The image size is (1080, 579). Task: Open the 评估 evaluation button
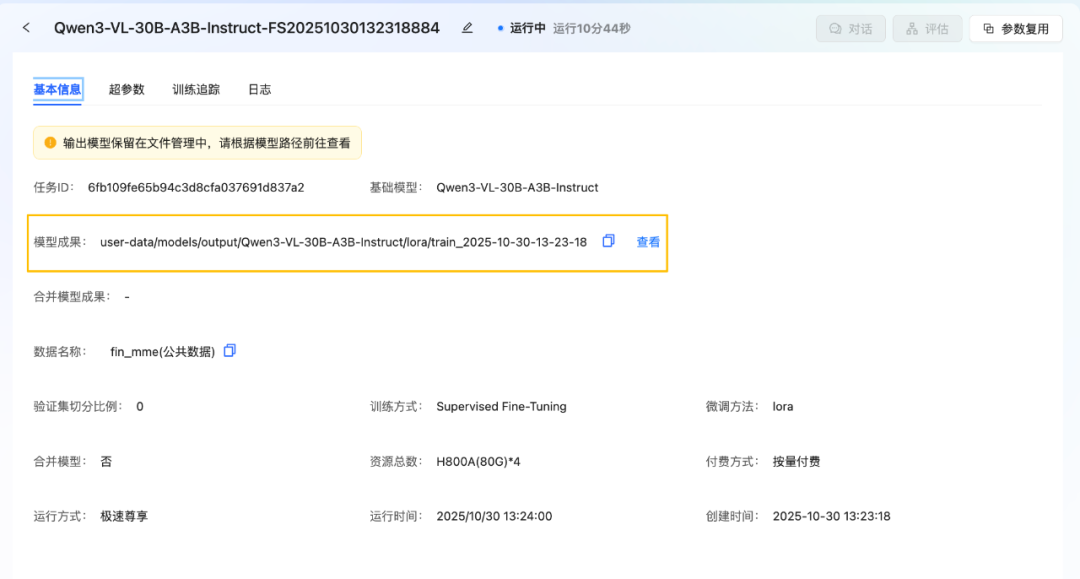927,29
